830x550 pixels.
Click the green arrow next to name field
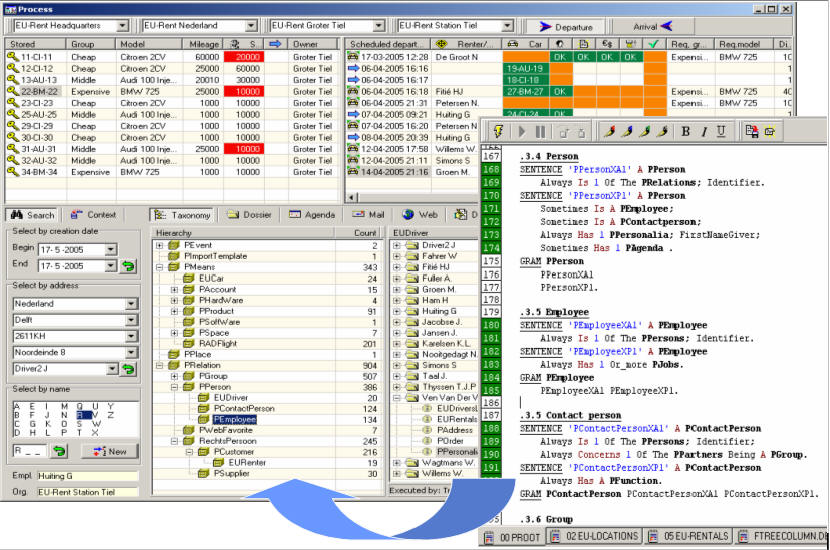[x=60, y=451]
